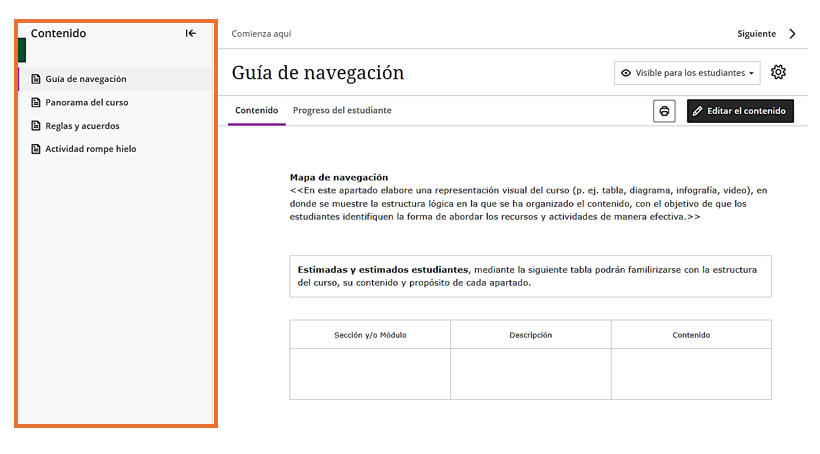Click the Siguiente chevron arrow

point(793,33)
